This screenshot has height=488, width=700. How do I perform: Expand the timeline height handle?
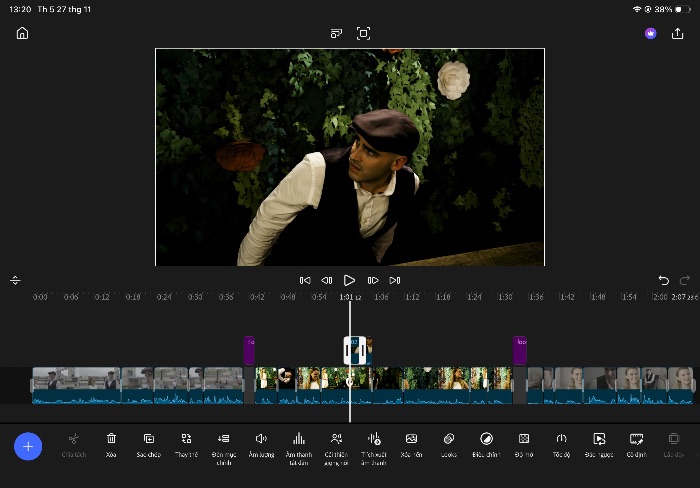point(15,280)
